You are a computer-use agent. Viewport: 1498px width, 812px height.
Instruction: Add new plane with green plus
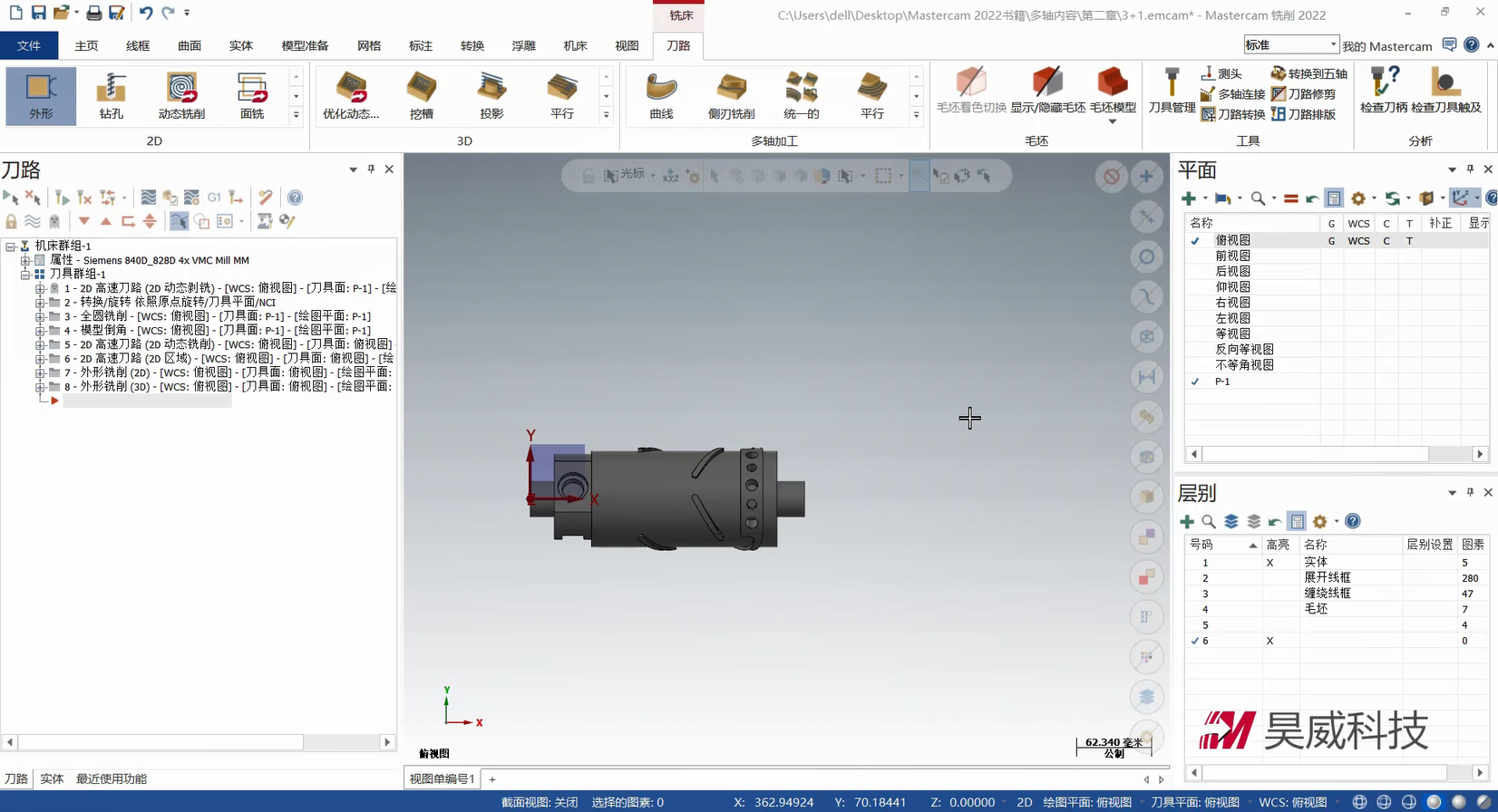coord(1188,198)
